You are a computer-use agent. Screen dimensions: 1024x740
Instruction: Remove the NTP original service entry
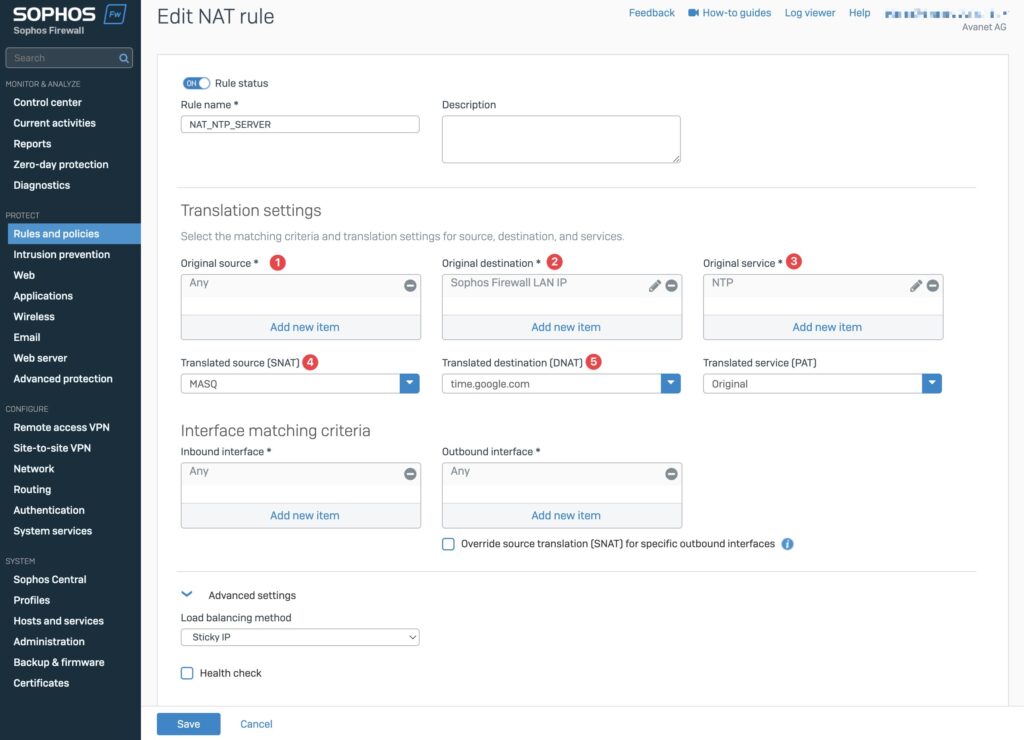pos(931,285)
